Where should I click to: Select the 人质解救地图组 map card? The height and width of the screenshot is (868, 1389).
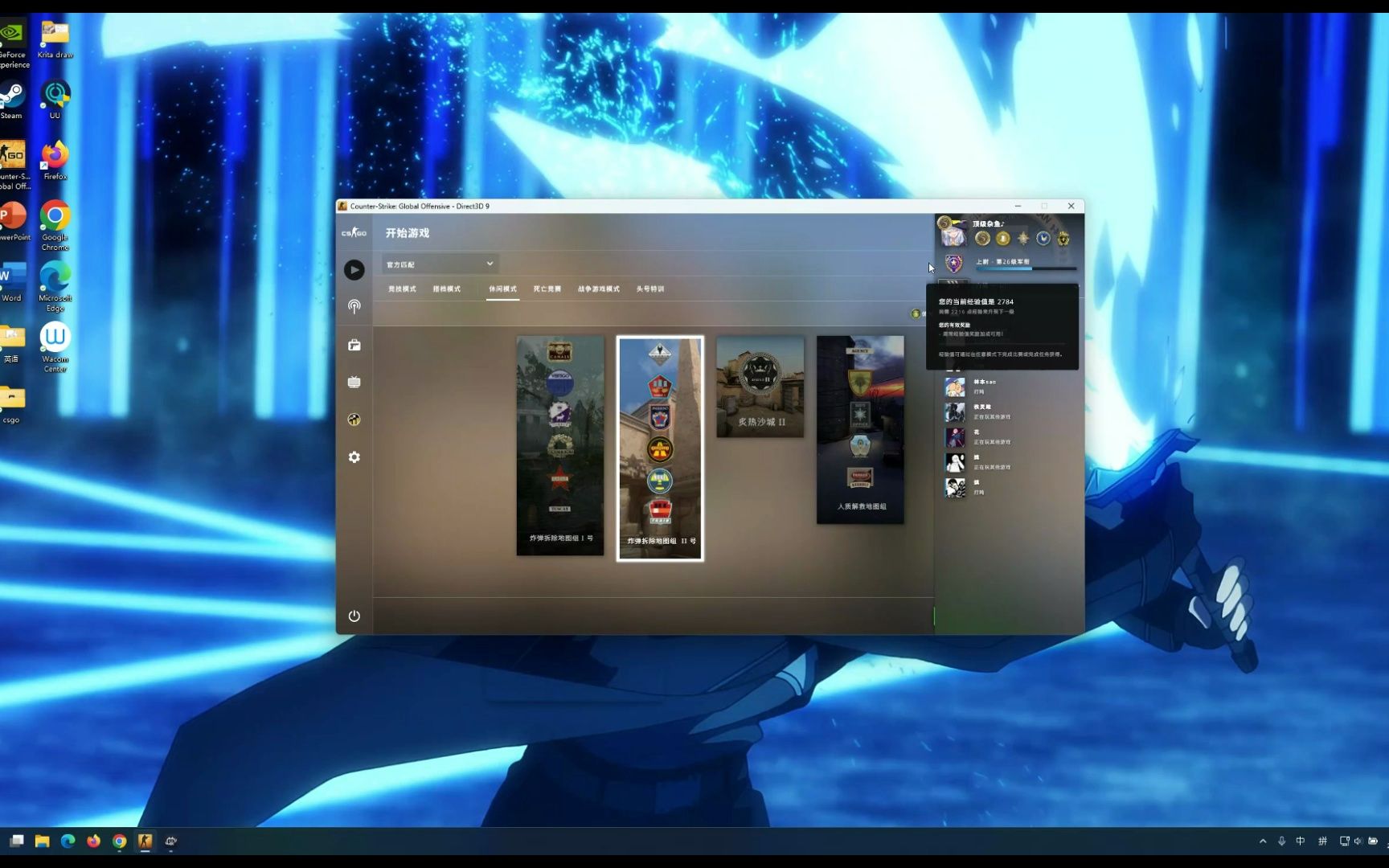pos(860,430)
